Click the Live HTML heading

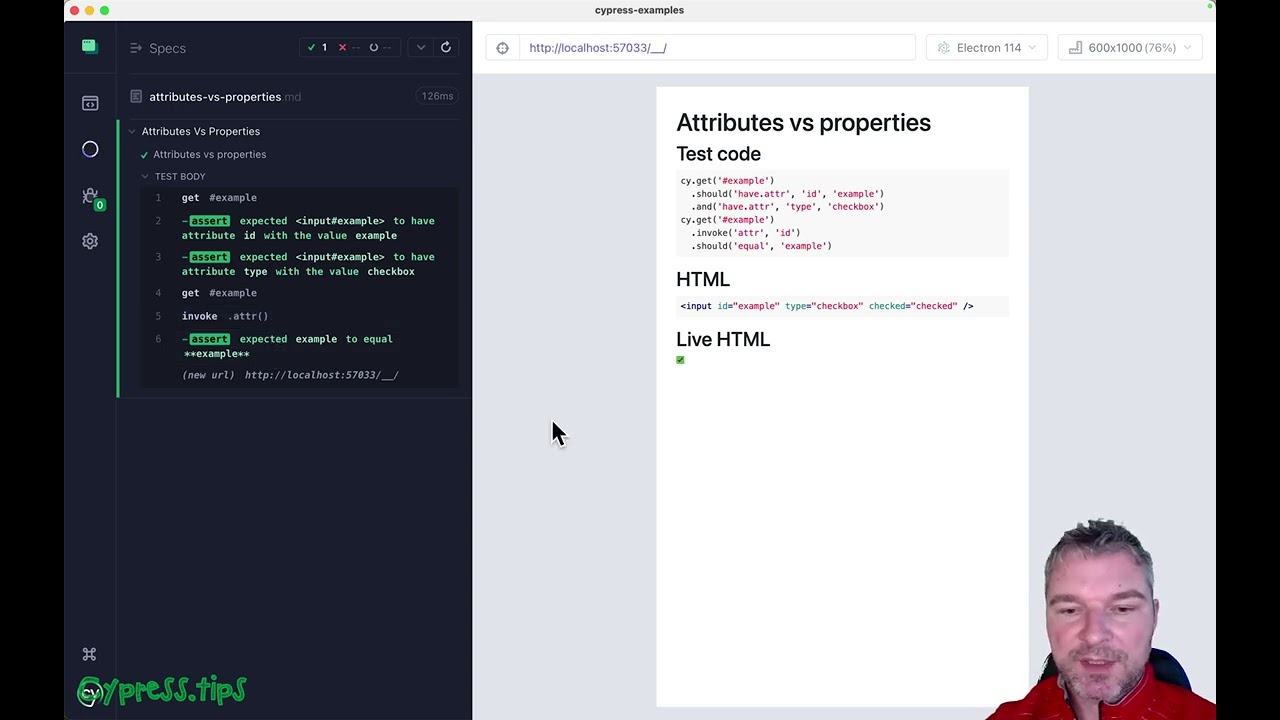click(723, 339)
